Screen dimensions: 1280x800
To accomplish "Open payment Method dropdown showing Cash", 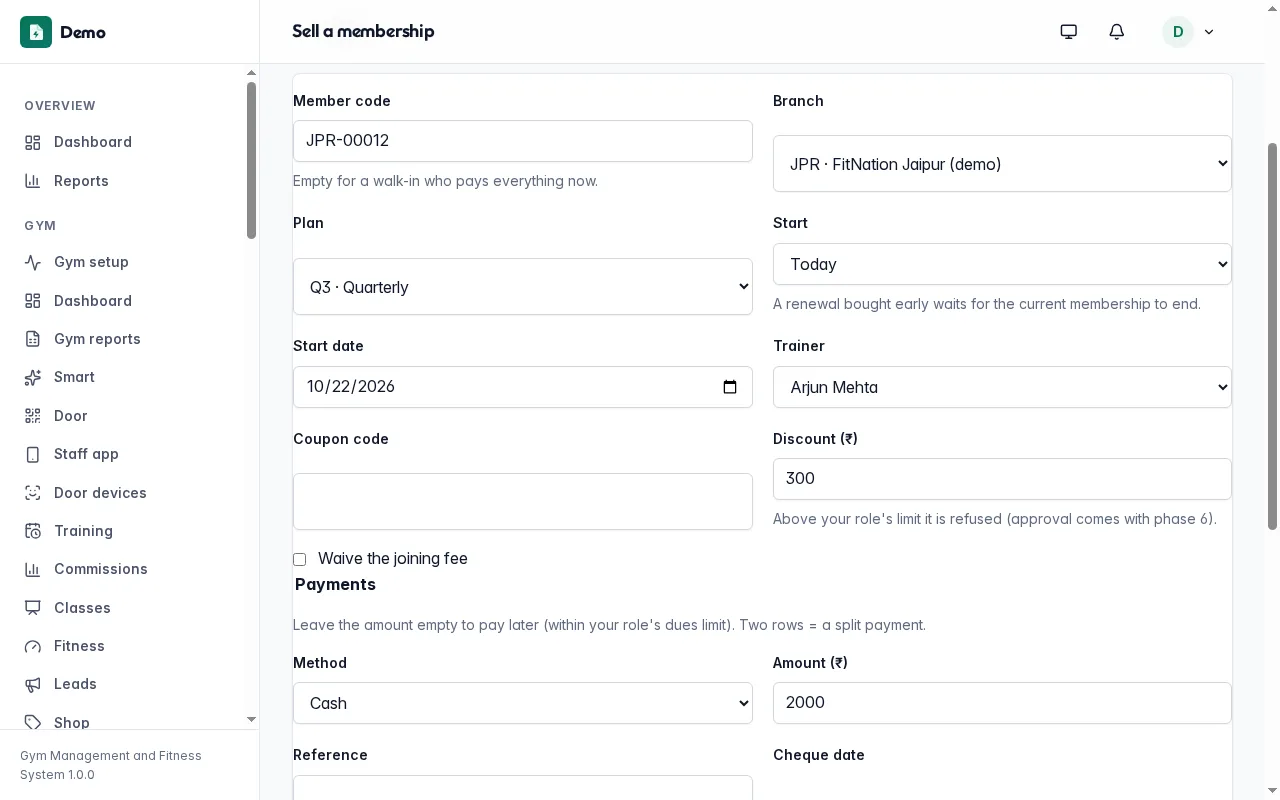I will pyautogui.click(x=523, y=703).
